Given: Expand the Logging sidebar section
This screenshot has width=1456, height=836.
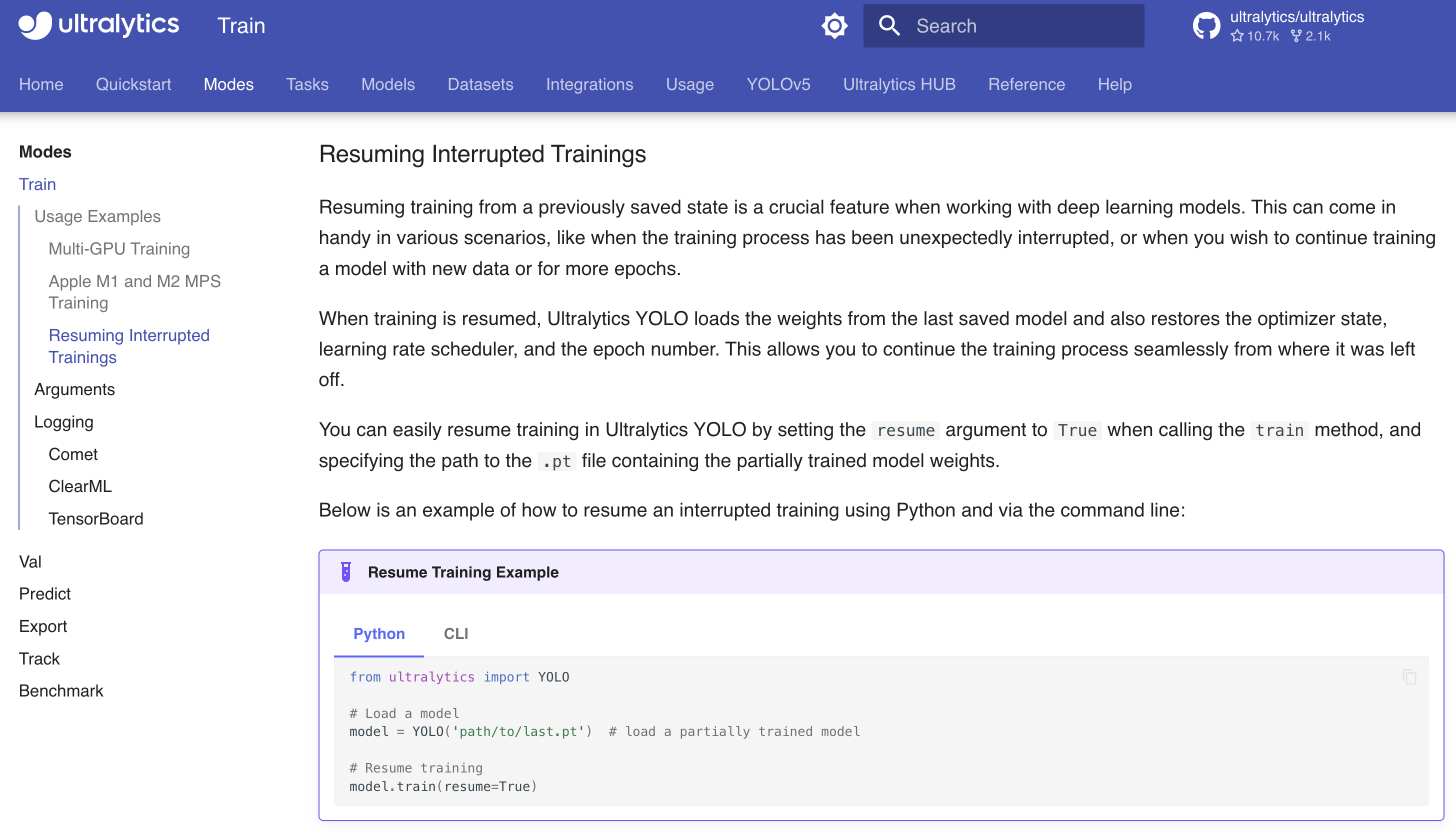Looking at the screenshot, I should 64,422.
